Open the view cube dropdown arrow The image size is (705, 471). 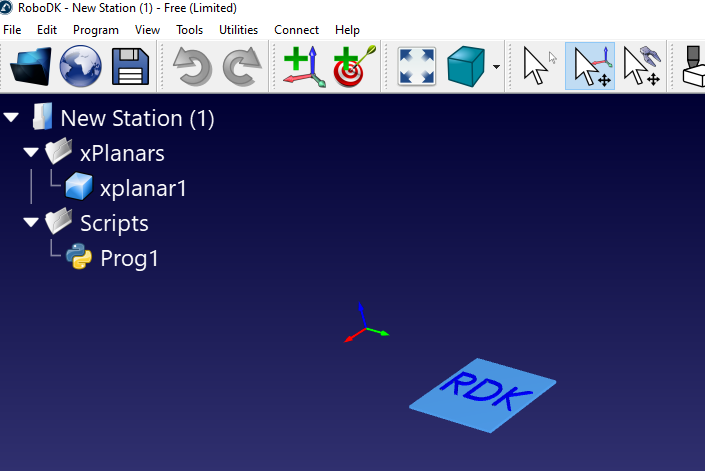(x=496, y=67)
